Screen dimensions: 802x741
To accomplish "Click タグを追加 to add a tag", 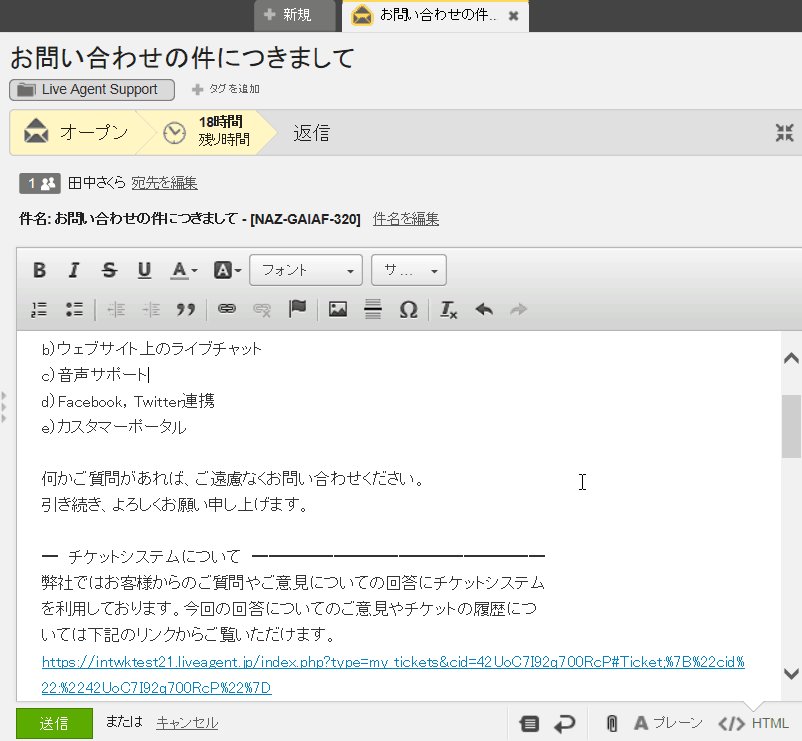I will pos(226,89).
